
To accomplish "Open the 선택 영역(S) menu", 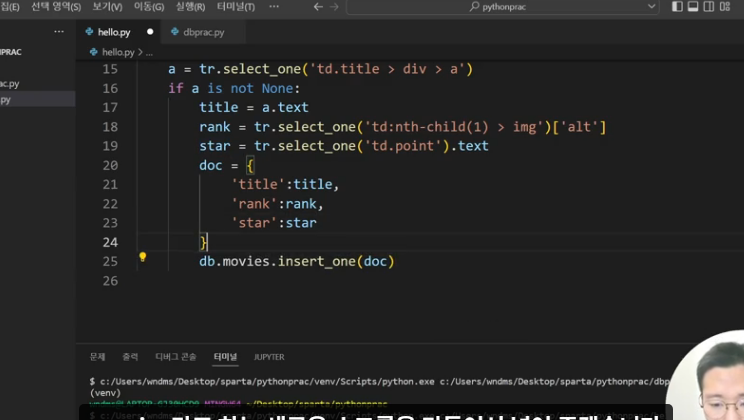I will pos(56,7).
